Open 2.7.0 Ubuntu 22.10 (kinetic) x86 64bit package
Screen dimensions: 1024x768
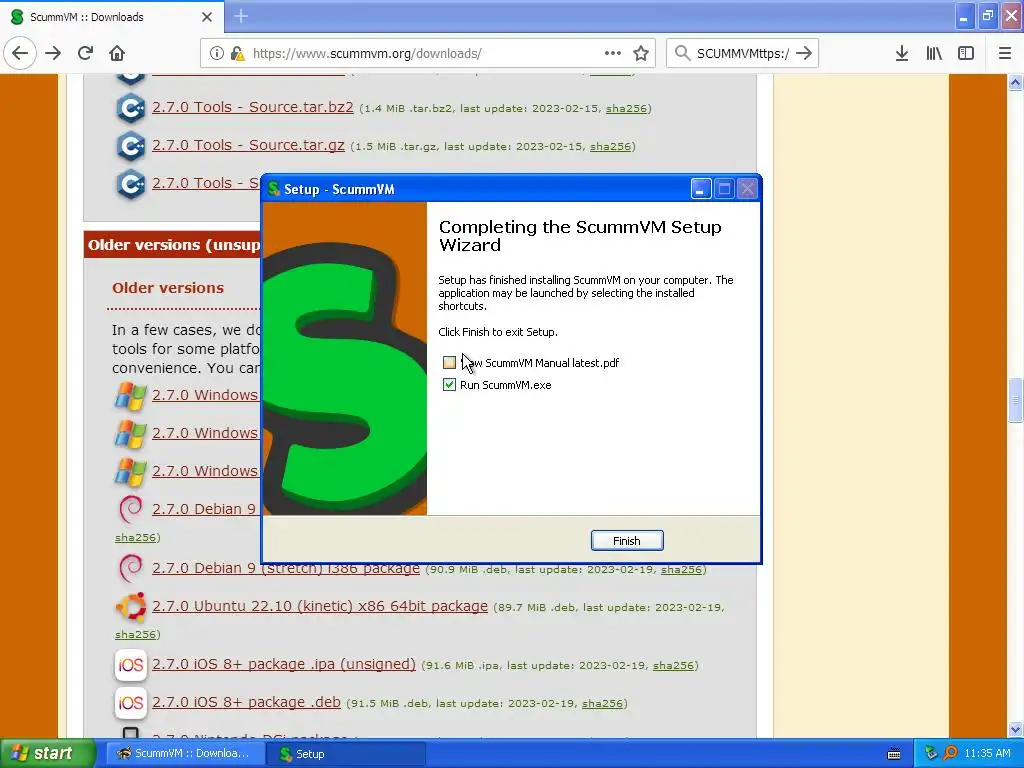pyautogui.click(x=320, y=606)
